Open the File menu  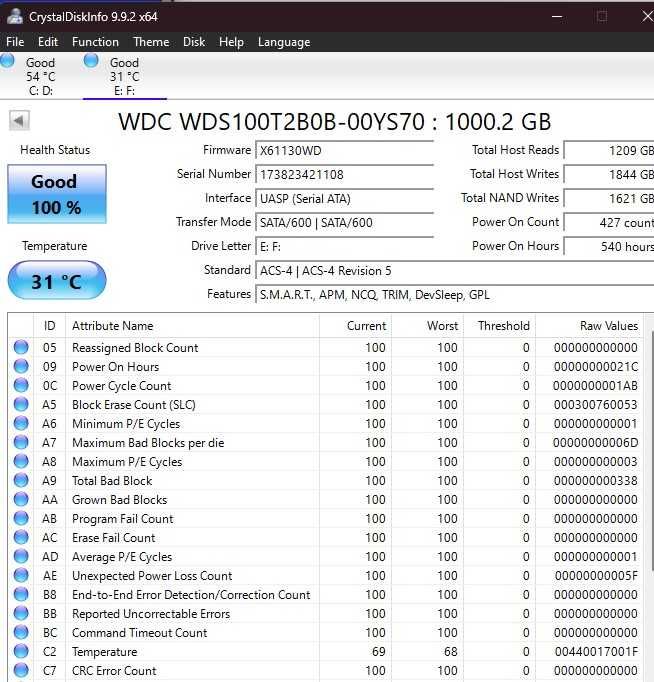click(x=15, y=42)
